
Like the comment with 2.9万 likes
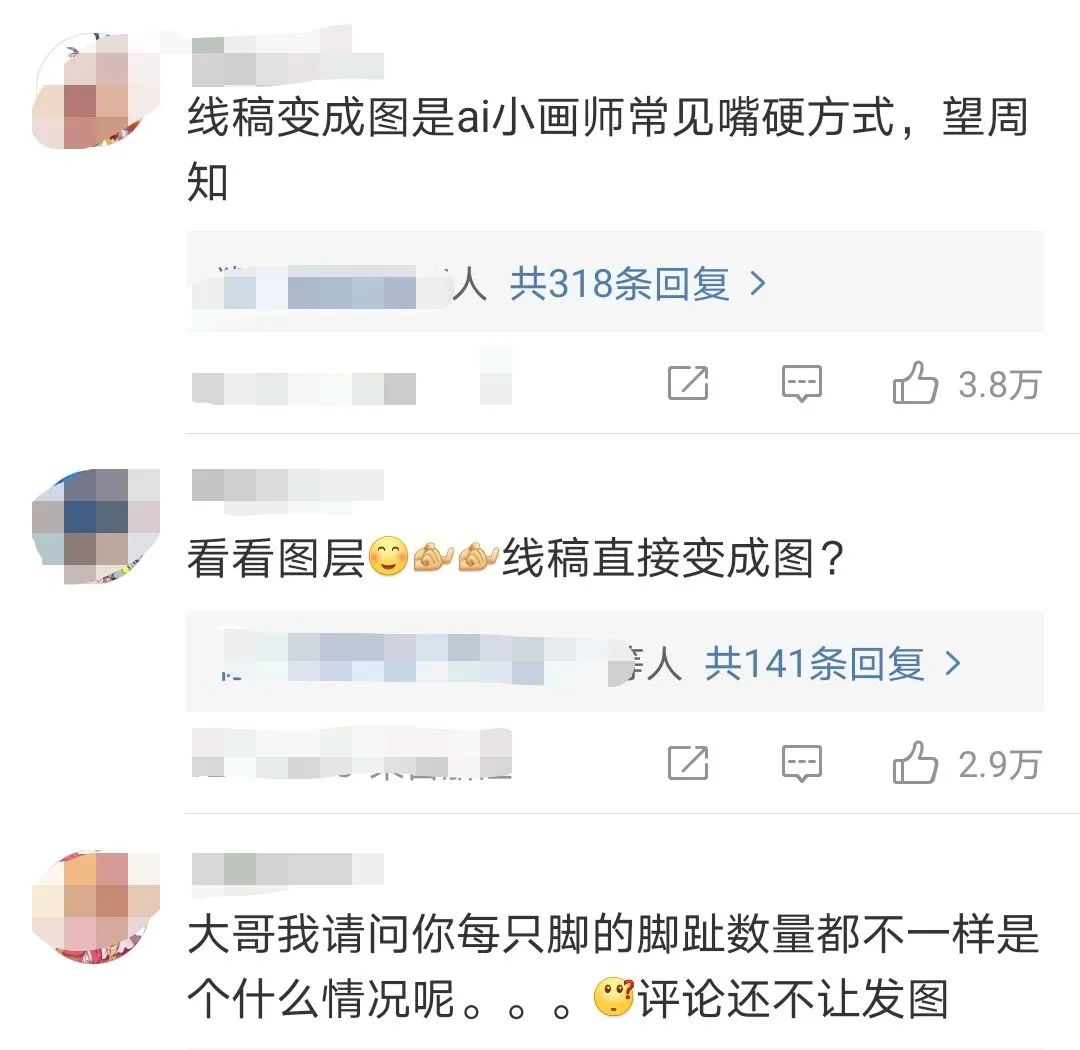click(915, 762)
